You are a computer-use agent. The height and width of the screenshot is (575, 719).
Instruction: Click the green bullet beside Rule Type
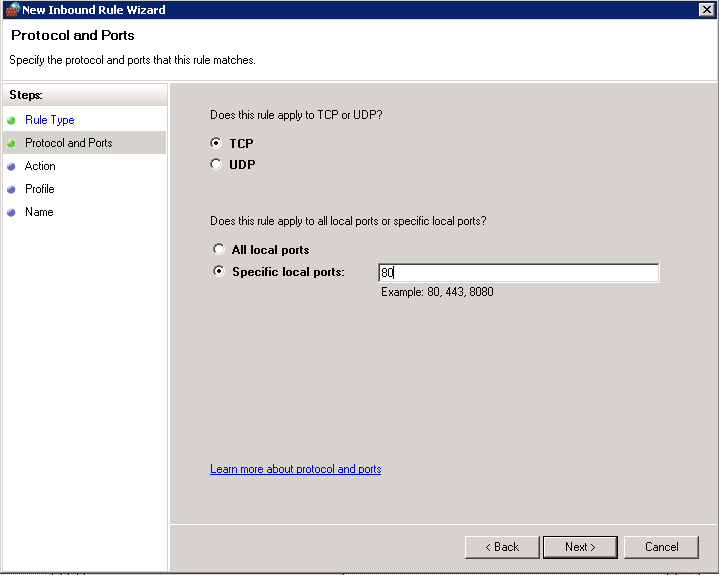click(x=11, y=120)
